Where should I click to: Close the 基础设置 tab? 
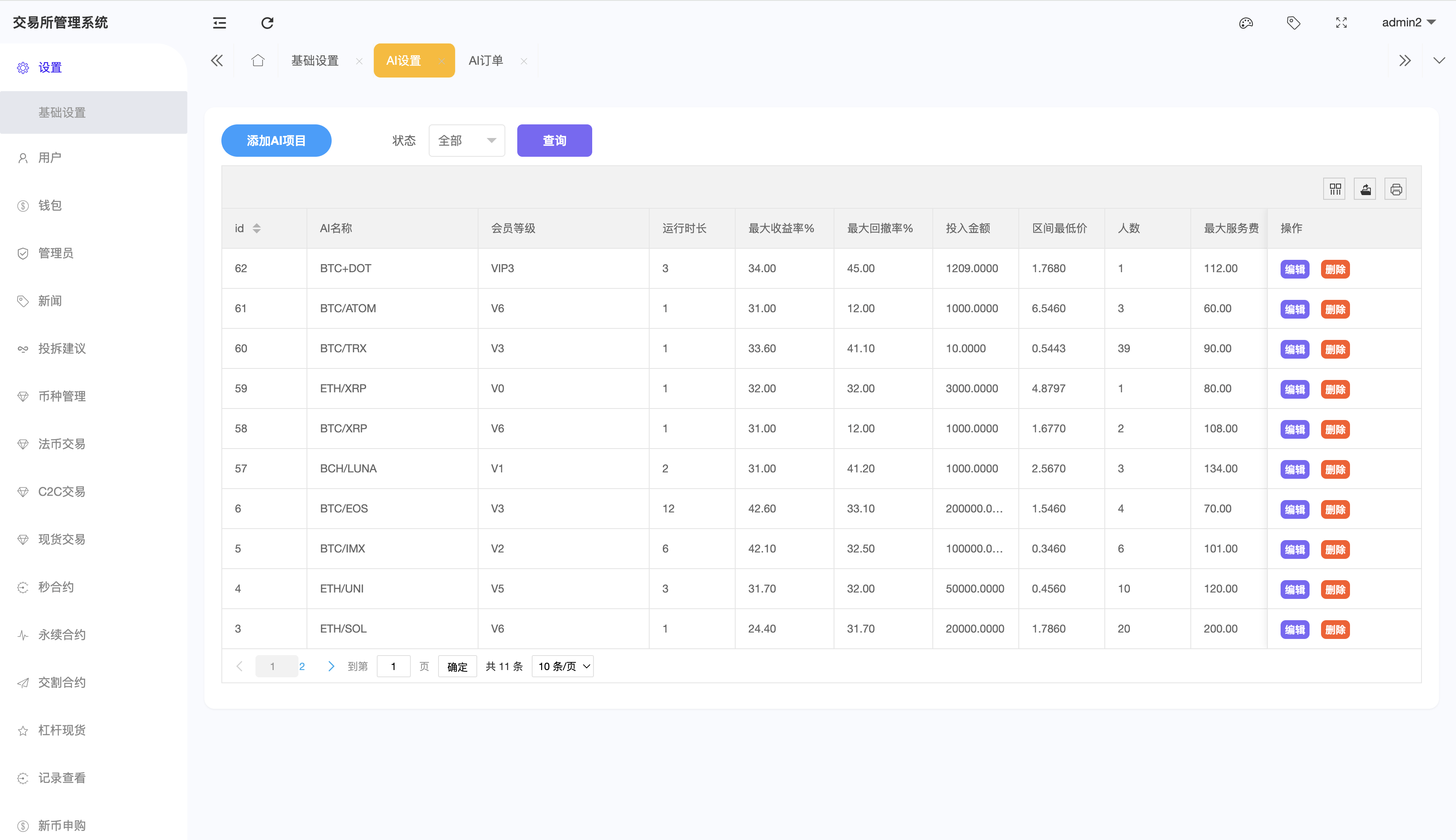(359, 61)
